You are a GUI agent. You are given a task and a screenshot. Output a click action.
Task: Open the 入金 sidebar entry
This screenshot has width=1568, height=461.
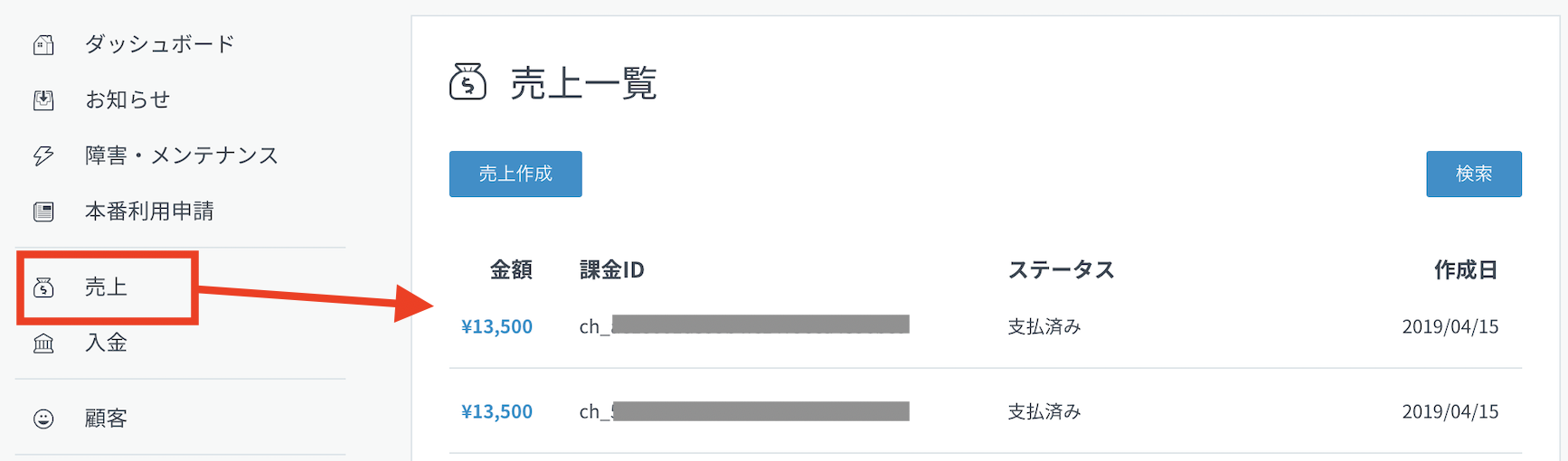(x=106, y=343)
